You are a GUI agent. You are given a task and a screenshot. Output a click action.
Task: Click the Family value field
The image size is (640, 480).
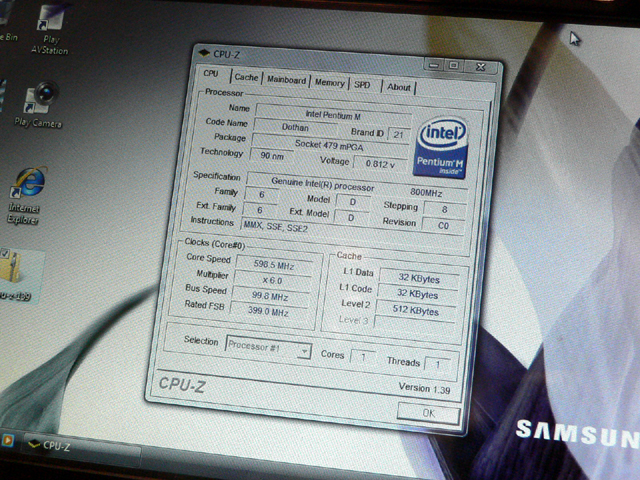(x=262, y=195)
